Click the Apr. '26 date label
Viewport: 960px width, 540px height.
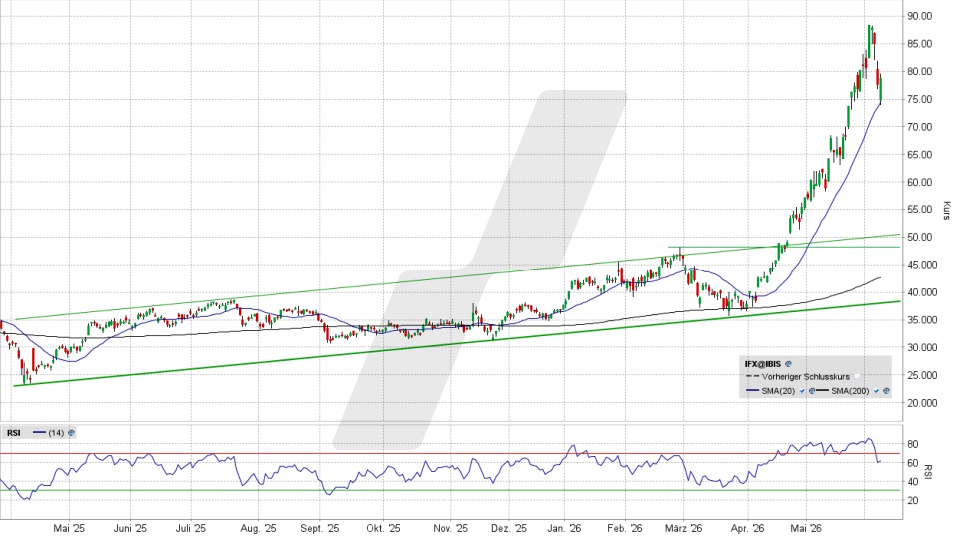coord(748,528)
